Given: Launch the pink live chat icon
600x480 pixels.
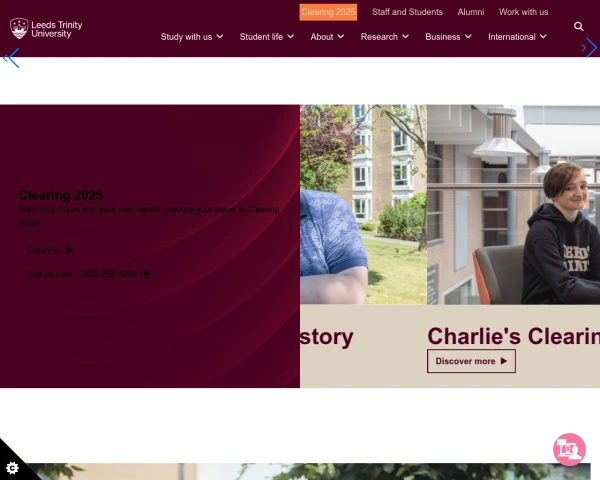Looking at the screenshot, I should pyautogui.click(x=569, y=449).
